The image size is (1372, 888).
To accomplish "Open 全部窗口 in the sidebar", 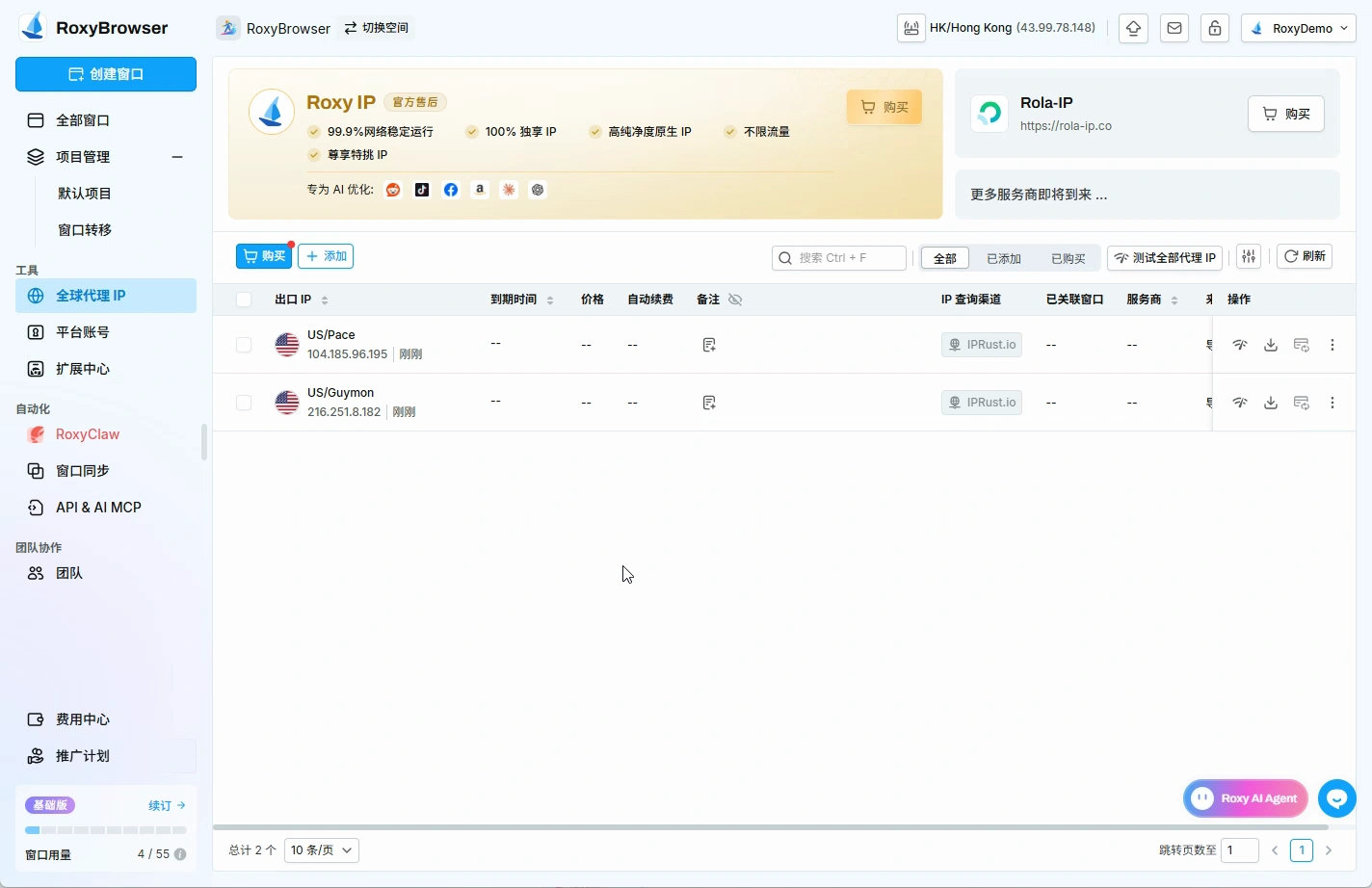I will tap(106, 120).
